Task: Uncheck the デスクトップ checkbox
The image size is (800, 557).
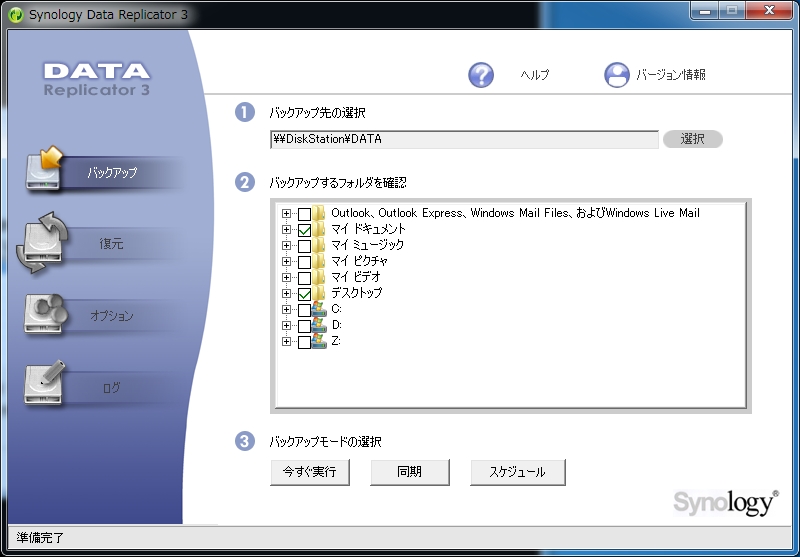Action: pos(304,294)
